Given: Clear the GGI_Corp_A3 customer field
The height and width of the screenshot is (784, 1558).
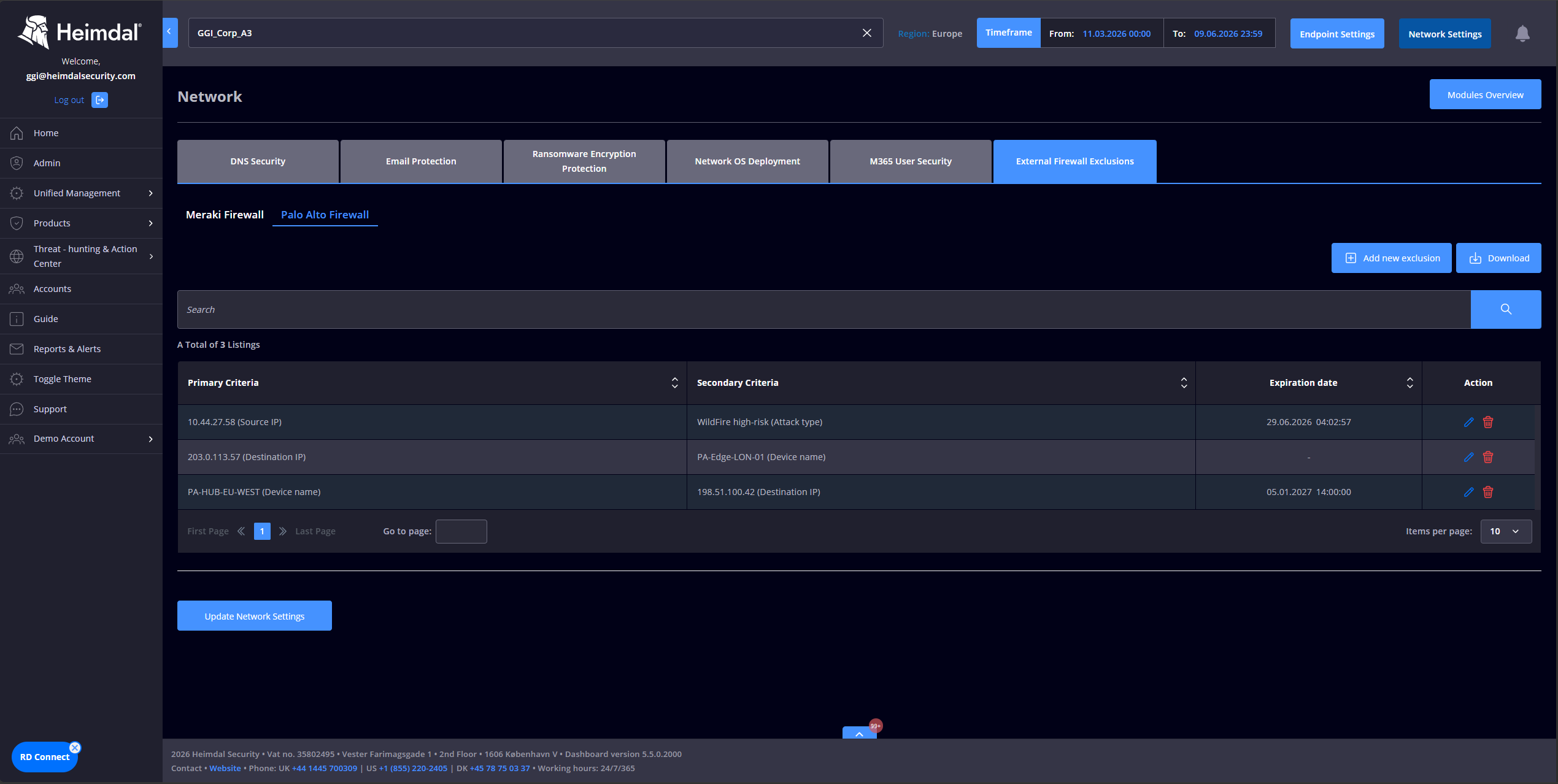Looking at the screenshot, I should tap(866, 33).
